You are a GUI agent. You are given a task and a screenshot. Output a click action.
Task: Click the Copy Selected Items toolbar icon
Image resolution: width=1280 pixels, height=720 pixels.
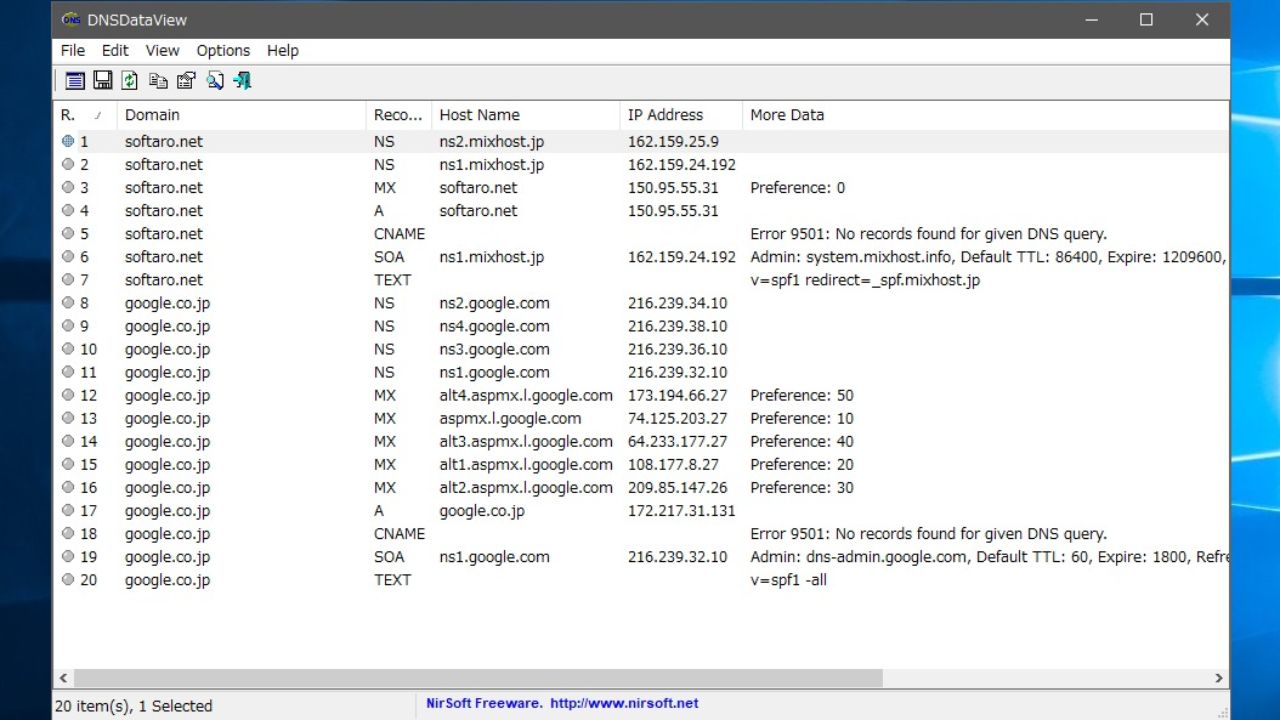coord(158,81)
